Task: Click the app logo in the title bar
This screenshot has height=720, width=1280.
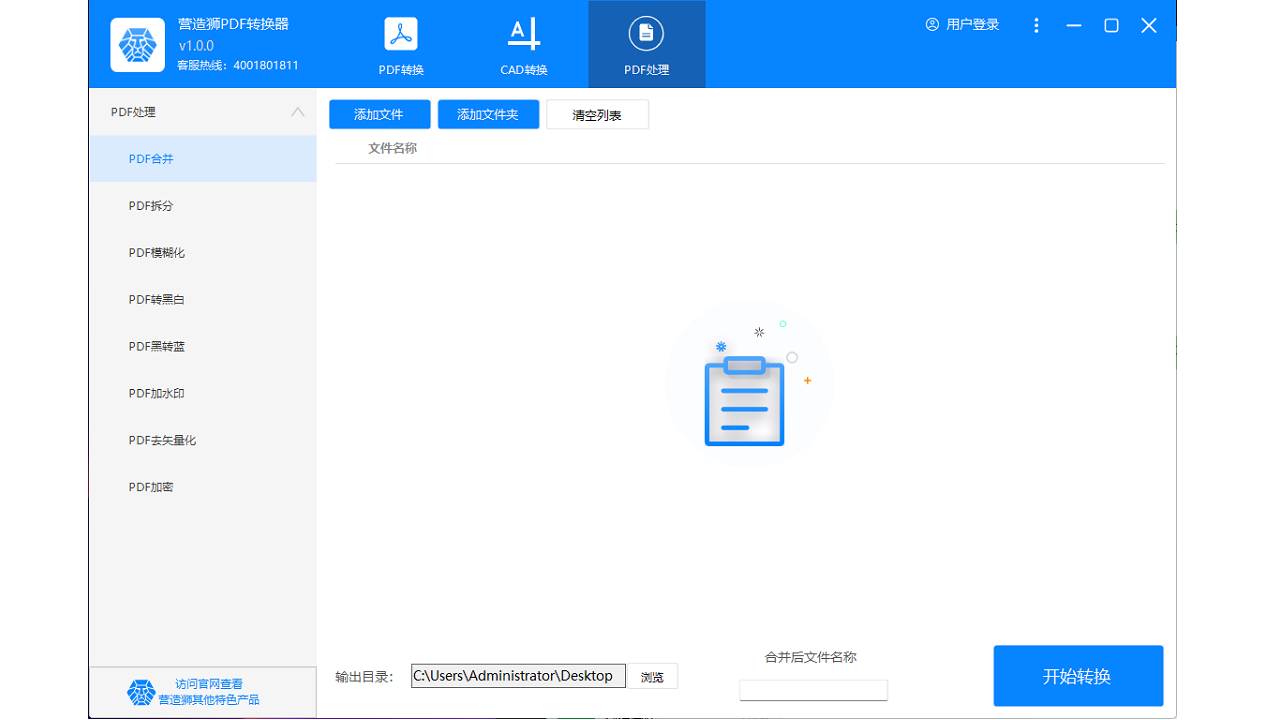Action: point(137,44)
